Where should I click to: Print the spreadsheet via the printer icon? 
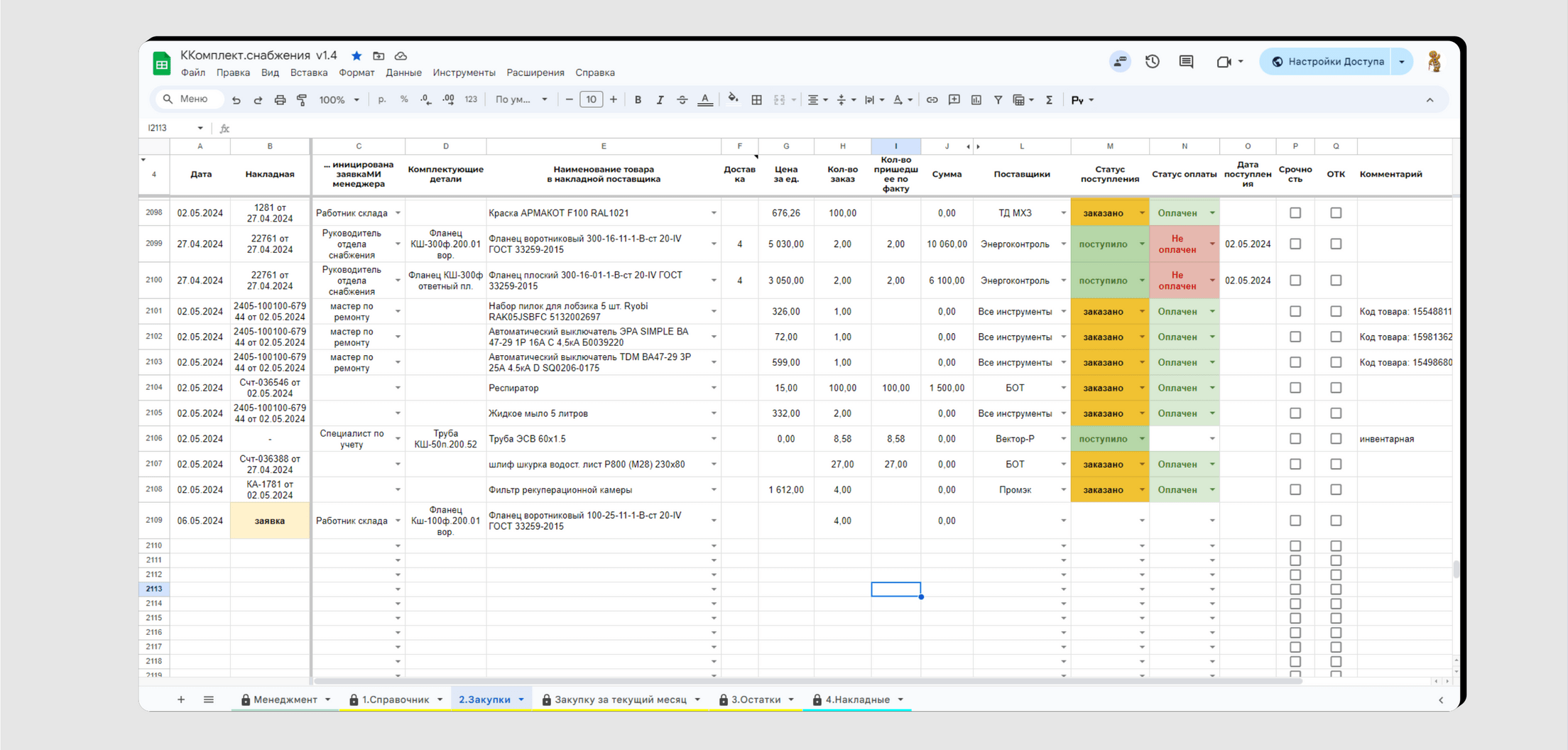coord(280,100)
